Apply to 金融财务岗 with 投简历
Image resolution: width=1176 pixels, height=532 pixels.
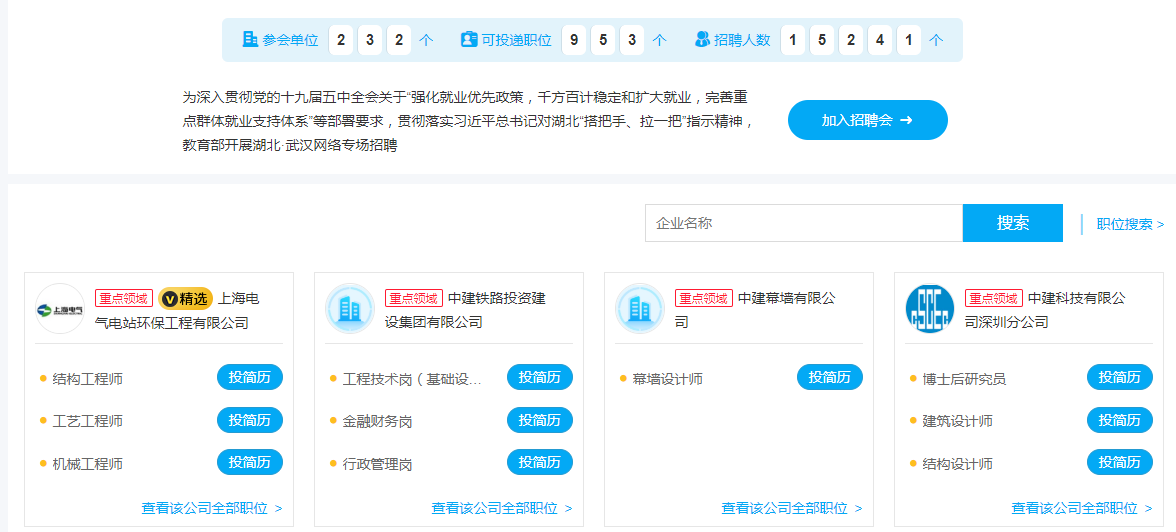pyautogui.click(x=539, y=420)
